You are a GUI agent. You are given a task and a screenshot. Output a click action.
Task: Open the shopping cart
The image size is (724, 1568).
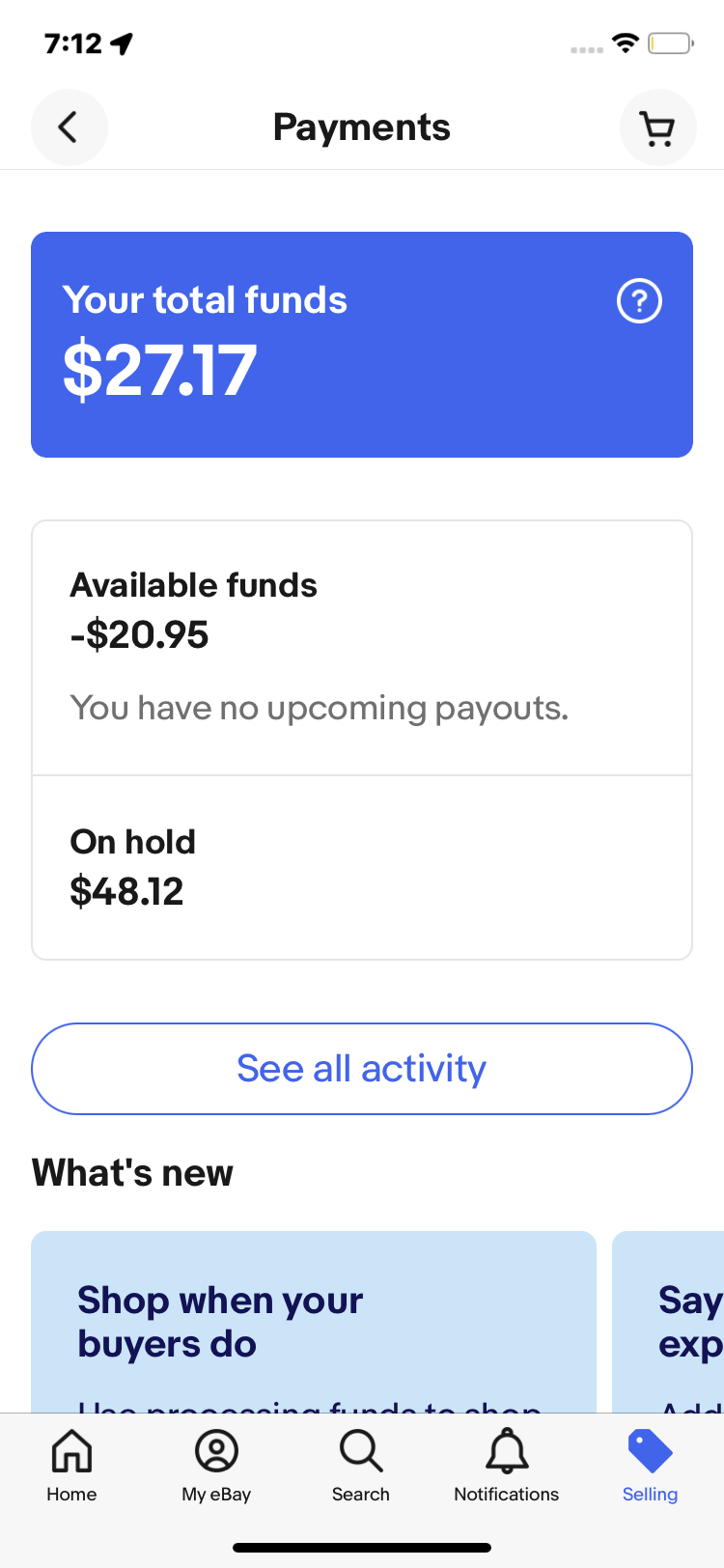coord(657,127)
